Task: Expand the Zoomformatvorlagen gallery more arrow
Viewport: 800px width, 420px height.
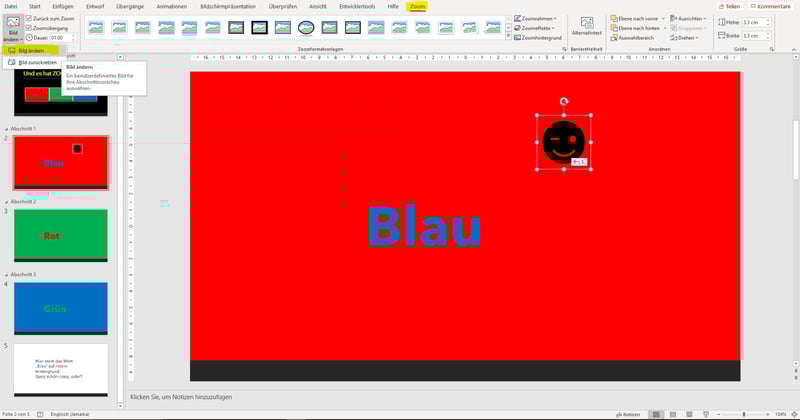Action: 508,37
